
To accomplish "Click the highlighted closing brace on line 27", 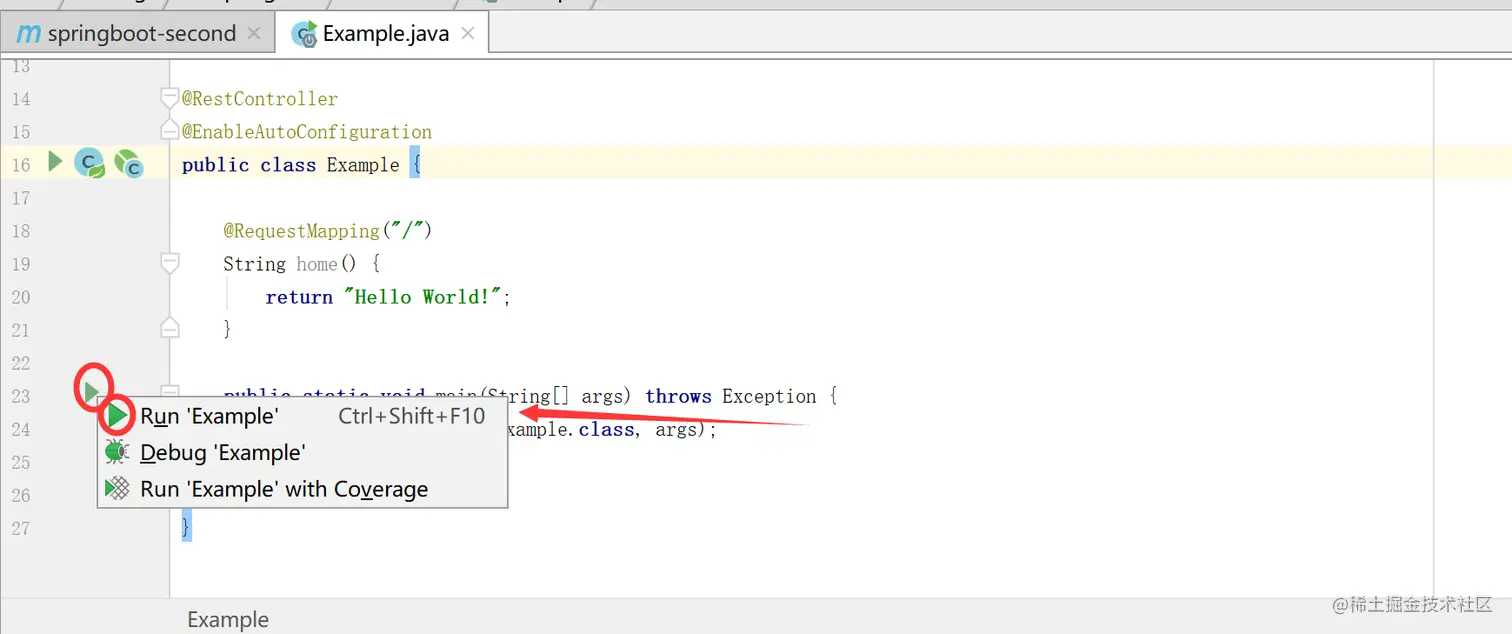I will pos(186,527).
